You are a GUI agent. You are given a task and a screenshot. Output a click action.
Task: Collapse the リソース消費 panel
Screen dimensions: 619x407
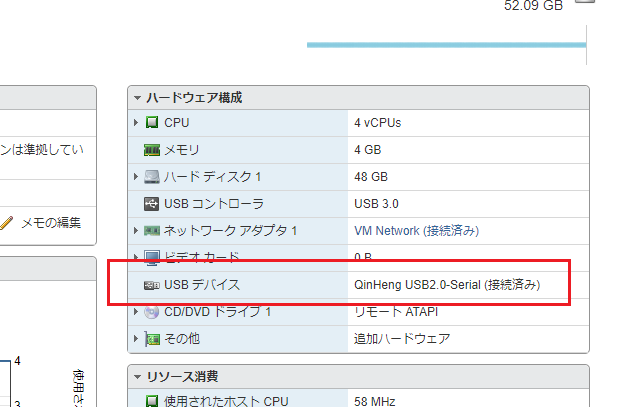pyautogui.click(x=137, y=377)
